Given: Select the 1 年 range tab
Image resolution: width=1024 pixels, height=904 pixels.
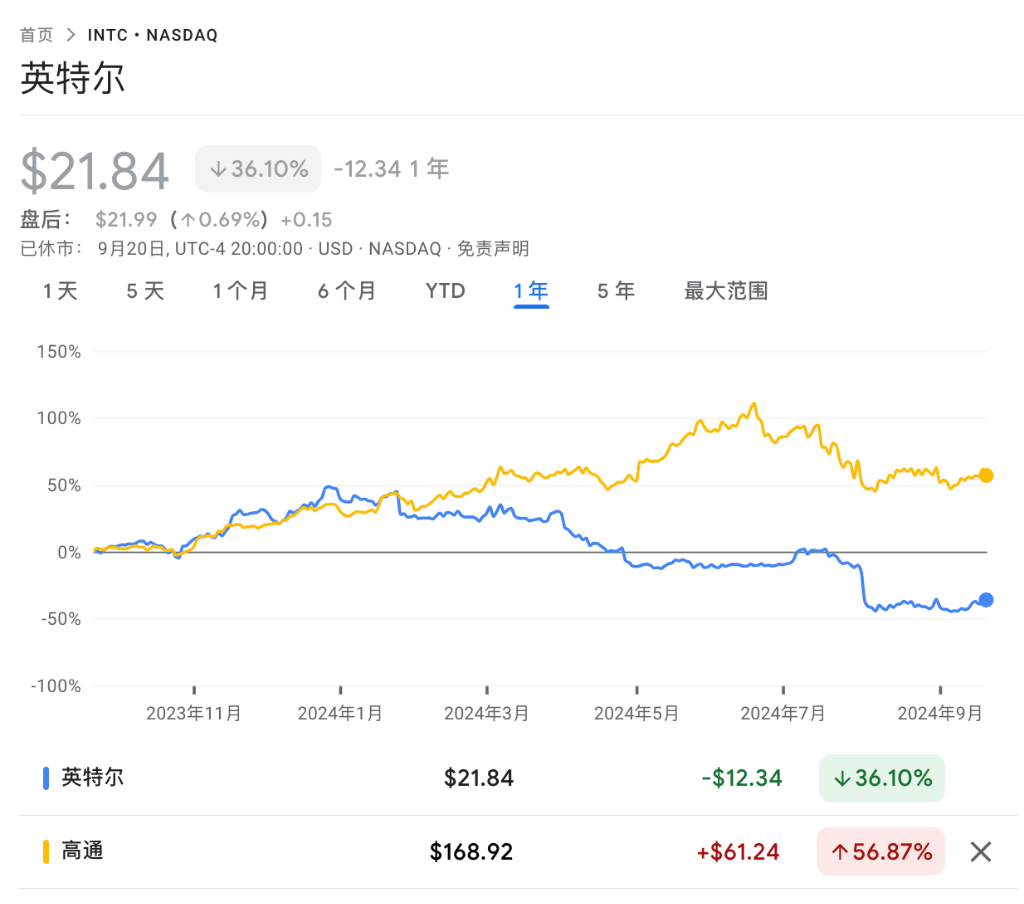Looking at the screenshot, I should [x=531, y=291].
